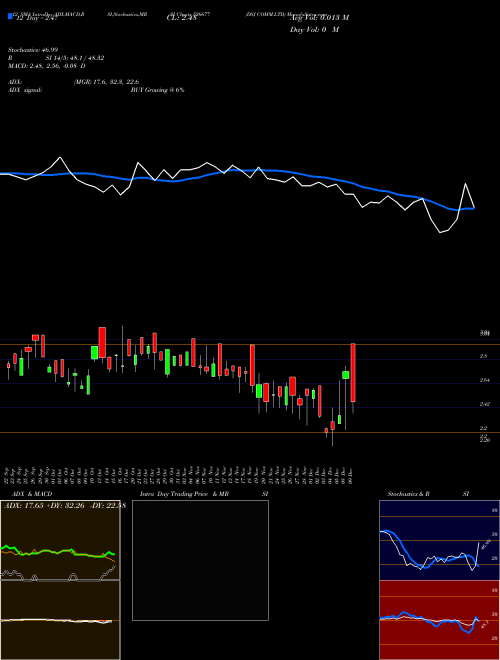Open the MACD chart below the ADX panel

pos(60,620)
